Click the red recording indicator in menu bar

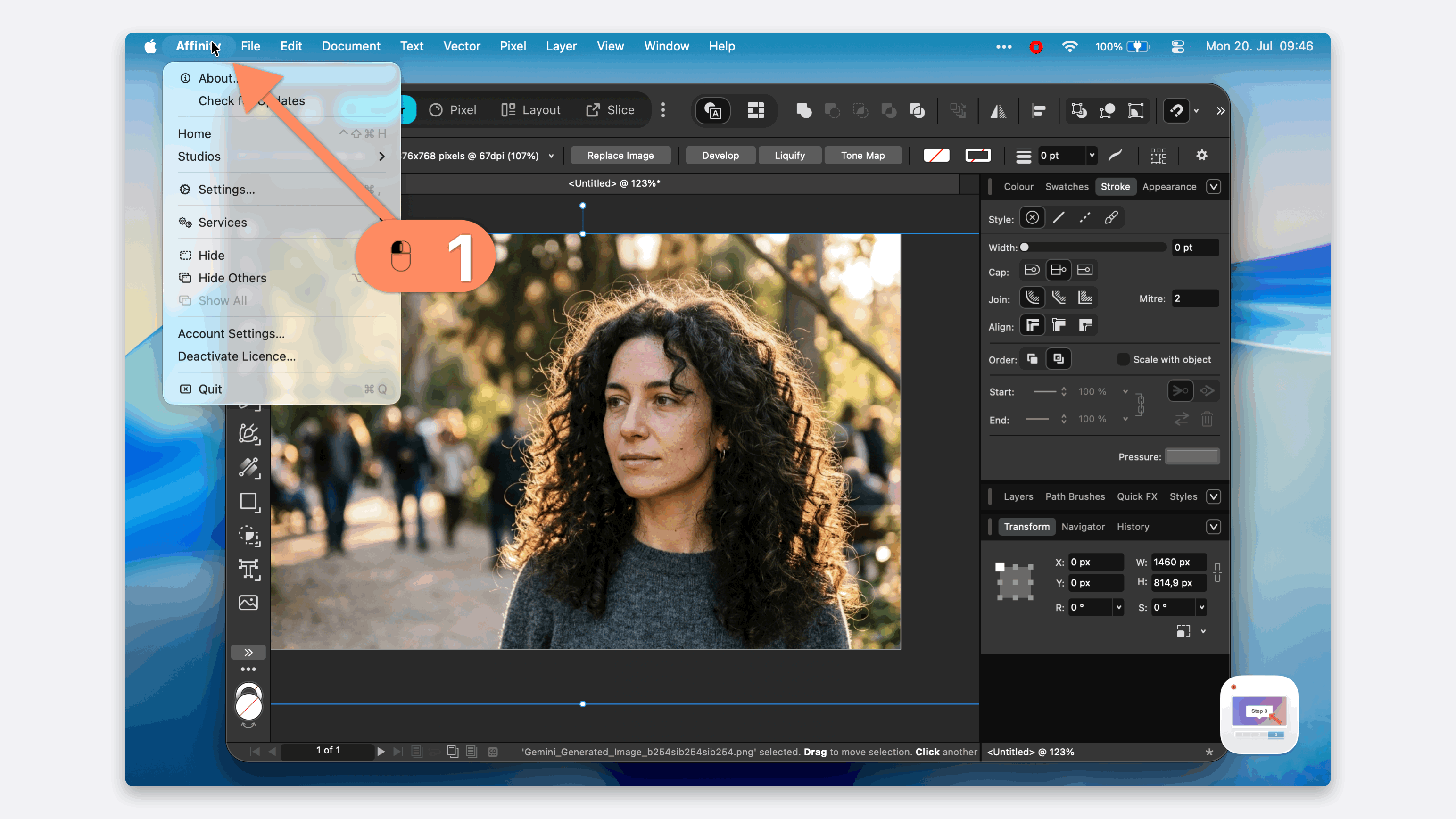(x=1035, y=47)
